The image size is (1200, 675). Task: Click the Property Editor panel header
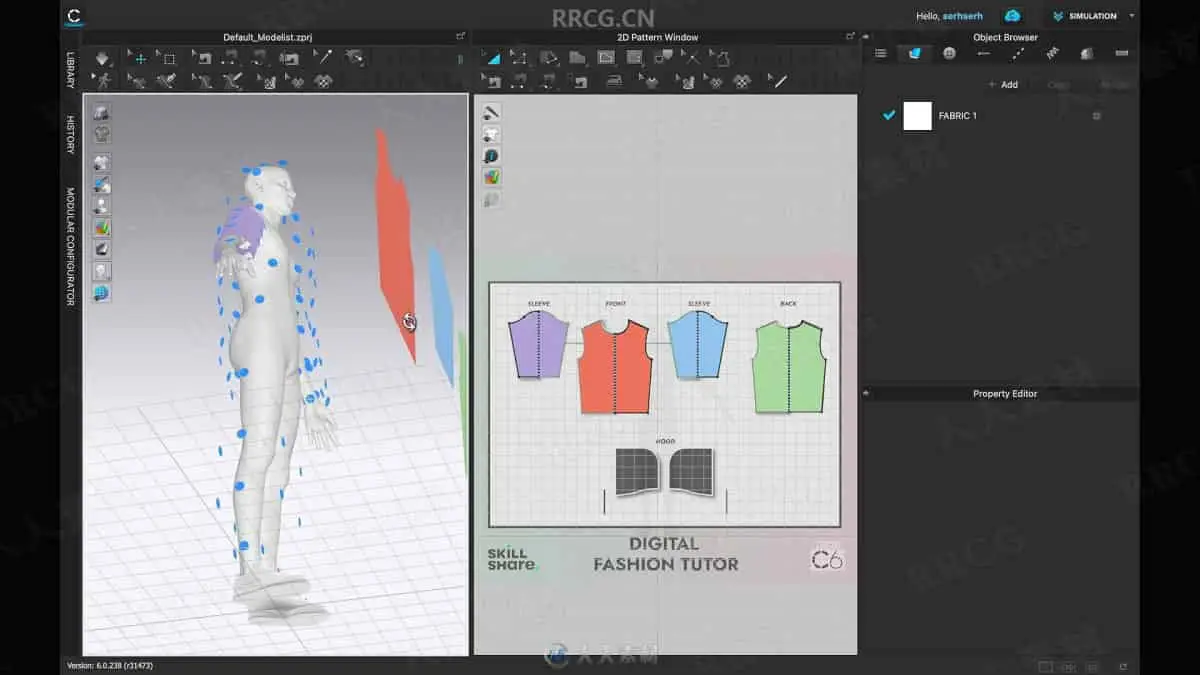(1004, 394)
